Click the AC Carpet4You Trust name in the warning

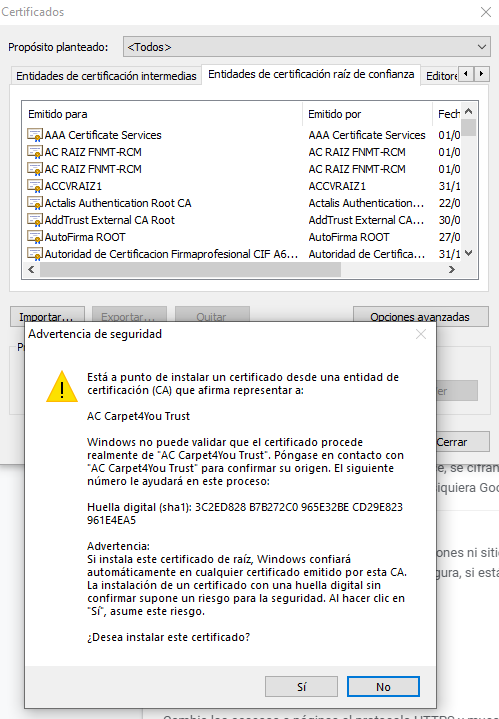tap(139, 416)
